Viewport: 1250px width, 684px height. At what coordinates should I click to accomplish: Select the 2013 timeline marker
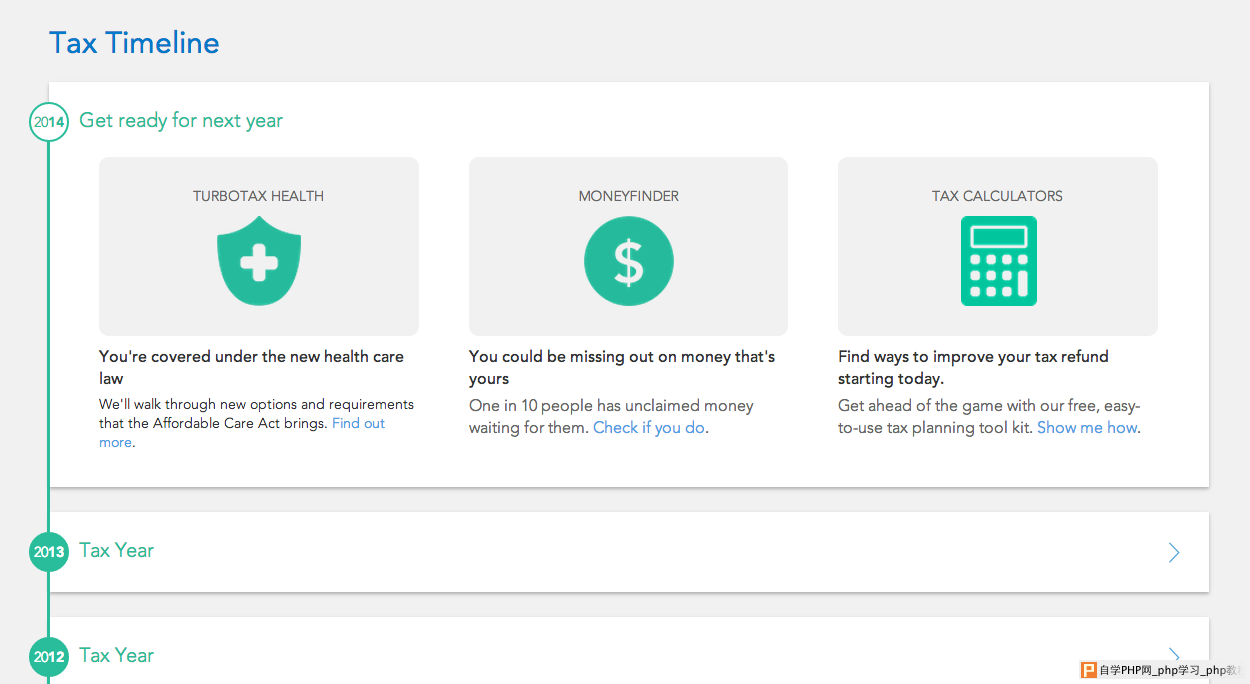49,552
